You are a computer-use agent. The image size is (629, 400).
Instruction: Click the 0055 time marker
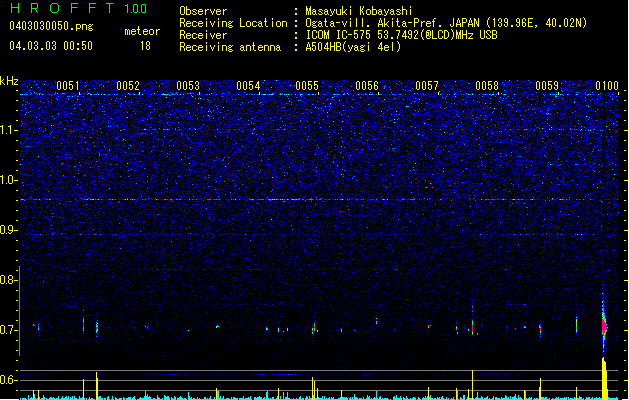(x=307, y=86)
